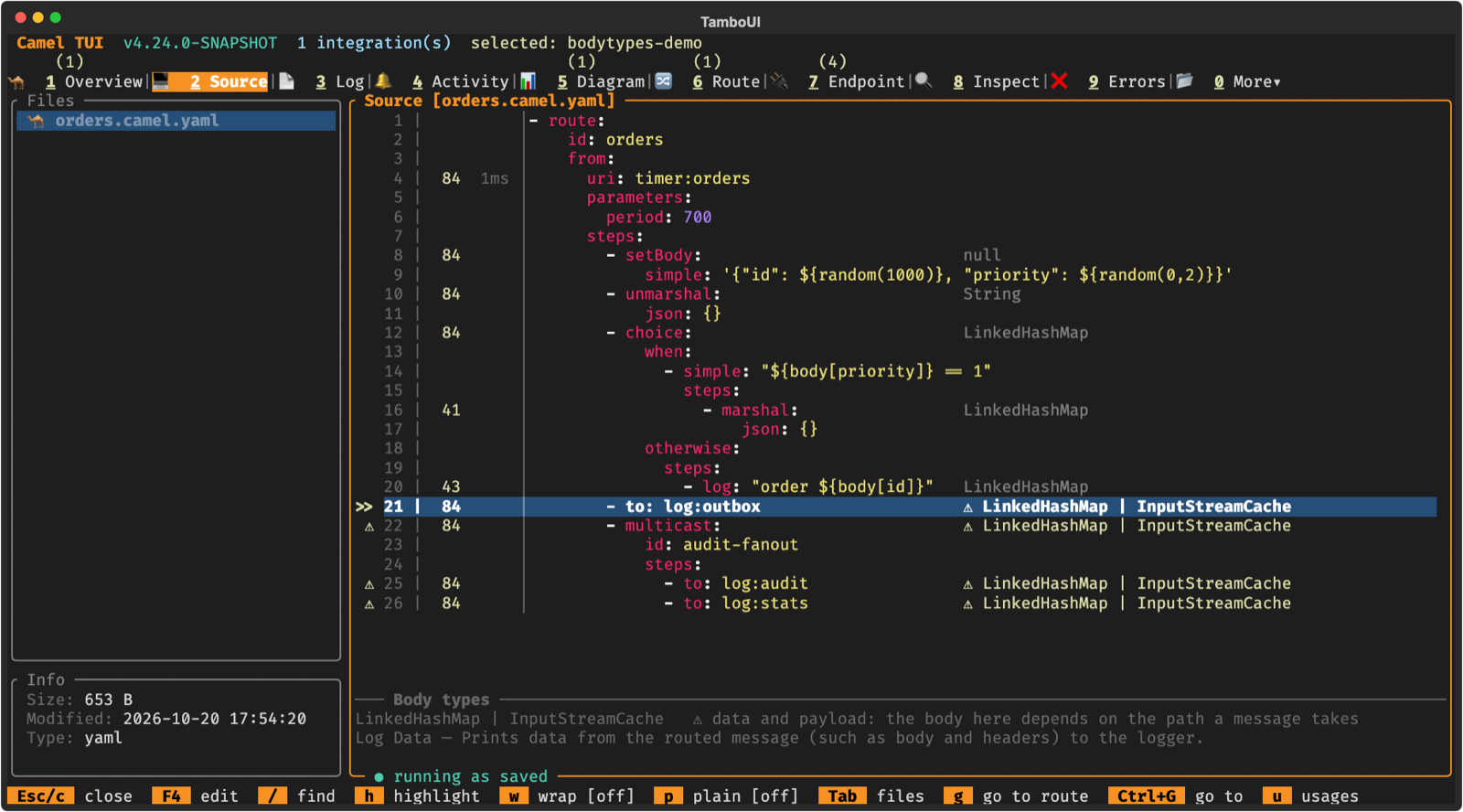Click the / find shortcut button
Image resolution: width=1463 pixels, height=812 pixels.
[297, 796]
